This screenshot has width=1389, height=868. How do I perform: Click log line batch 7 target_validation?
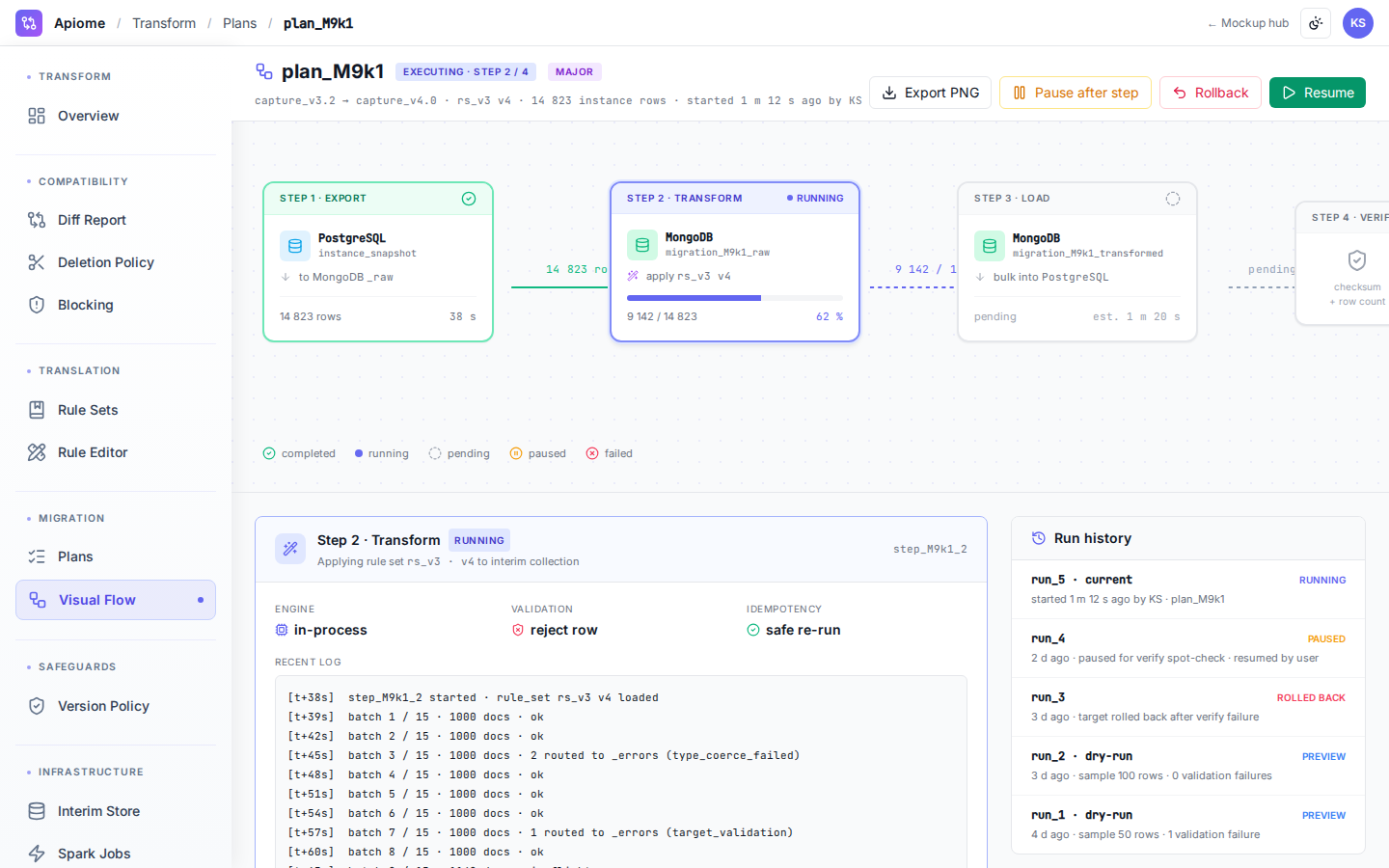pyautogui.click(x=540, y=832)
